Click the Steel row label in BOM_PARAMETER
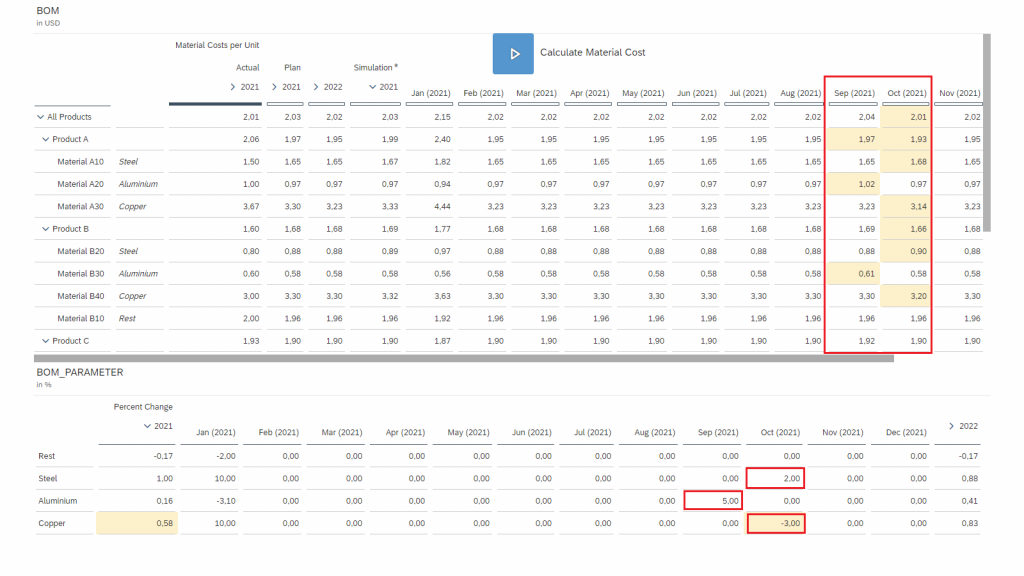 coord(48,479)
